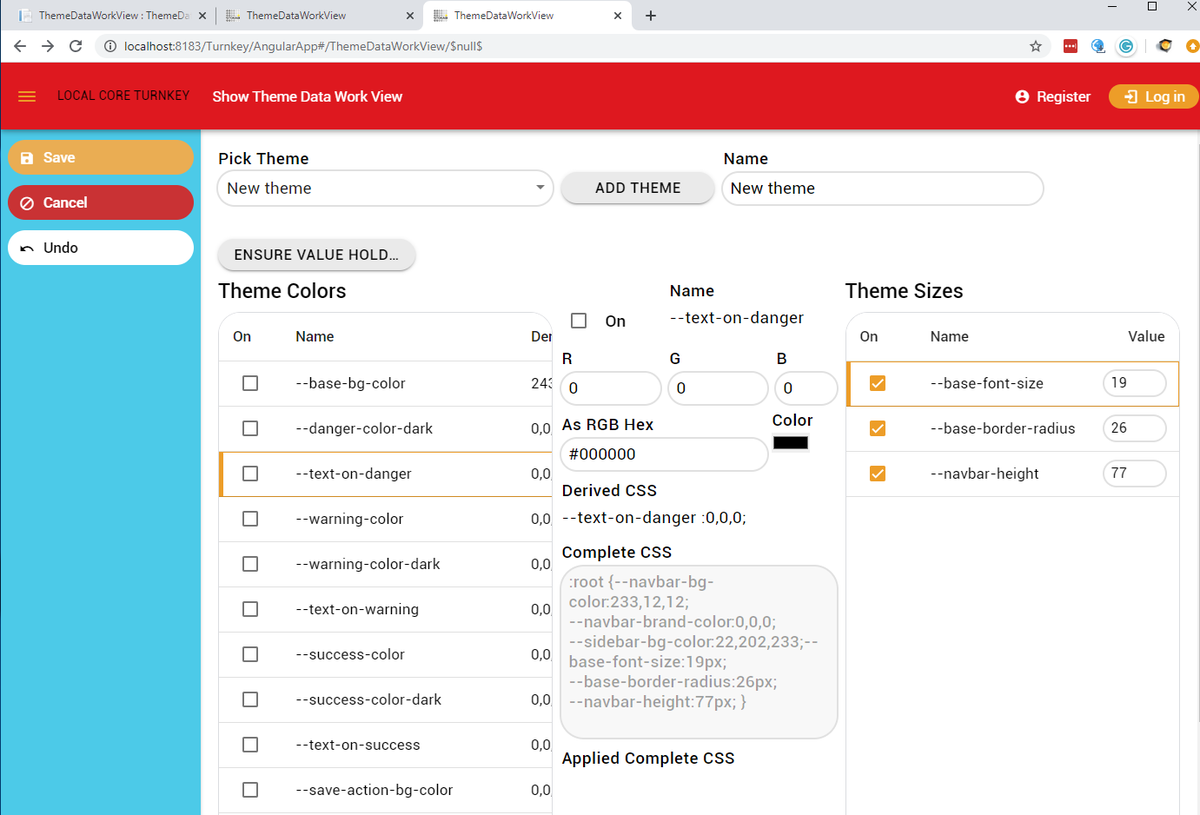1200x815 pixels.
Task: Click the red extension icon in toolbar
Action: pos(1070,46)
